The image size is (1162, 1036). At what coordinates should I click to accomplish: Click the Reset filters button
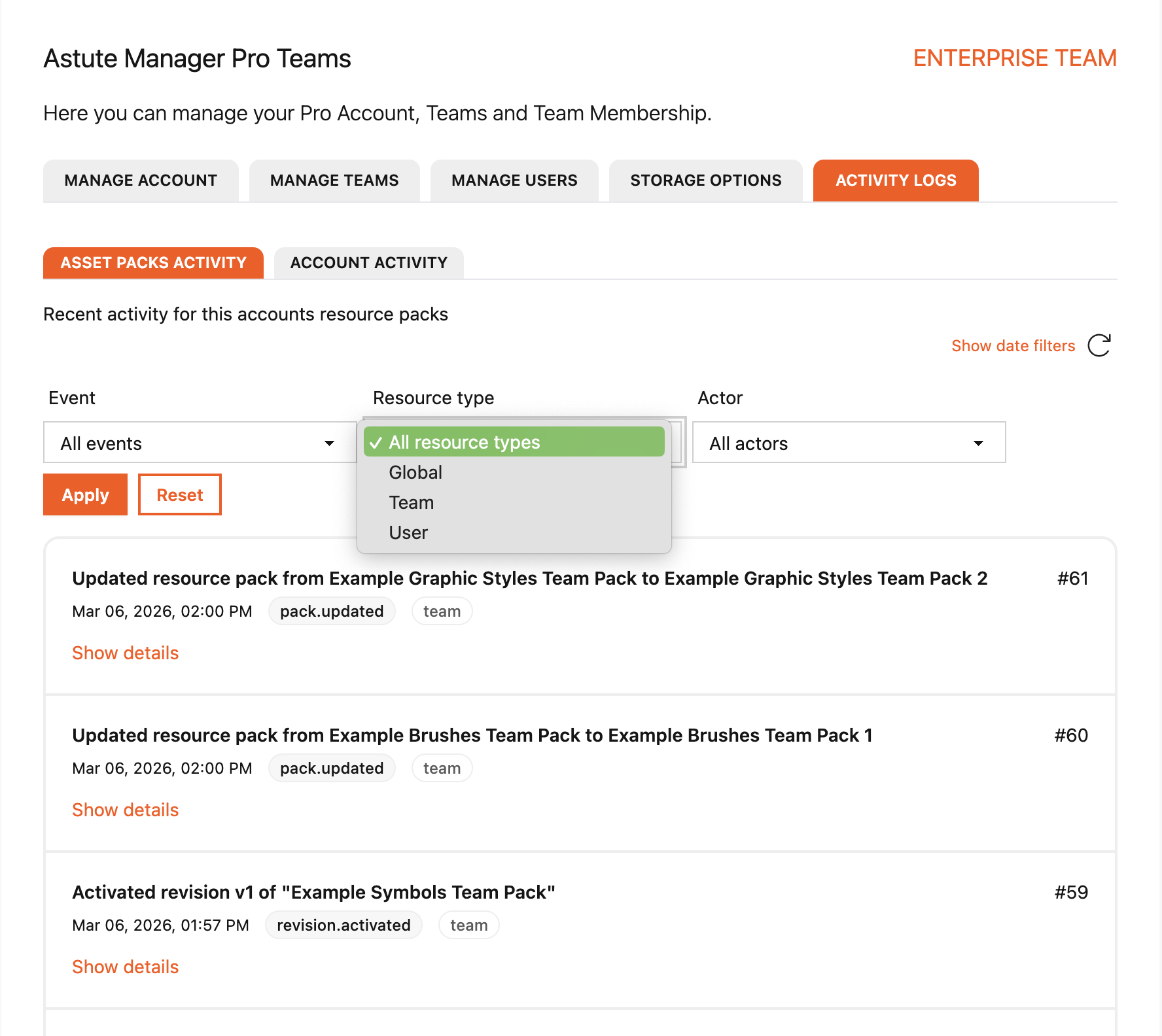(179, 494)
